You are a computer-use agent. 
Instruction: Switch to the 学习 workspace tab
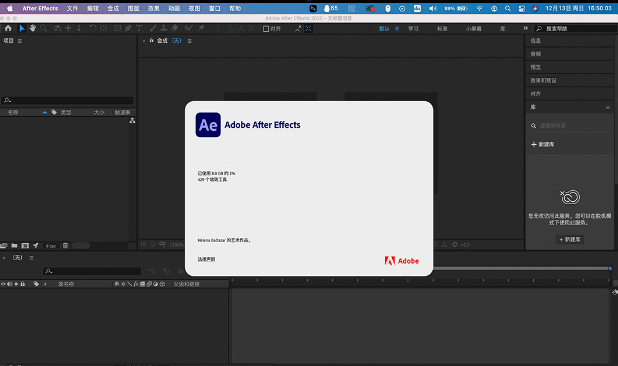tap(413, 29)
